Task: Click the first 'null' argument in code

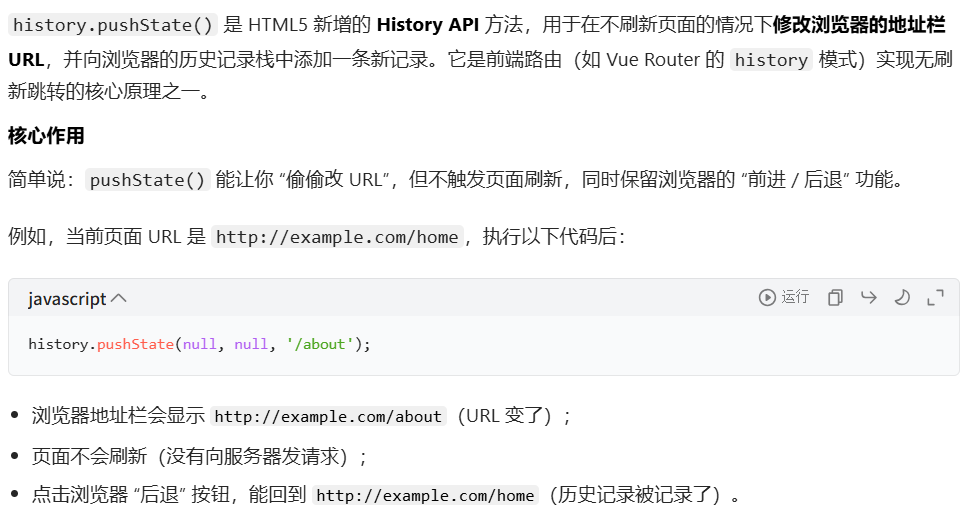Action: (200, 344)
